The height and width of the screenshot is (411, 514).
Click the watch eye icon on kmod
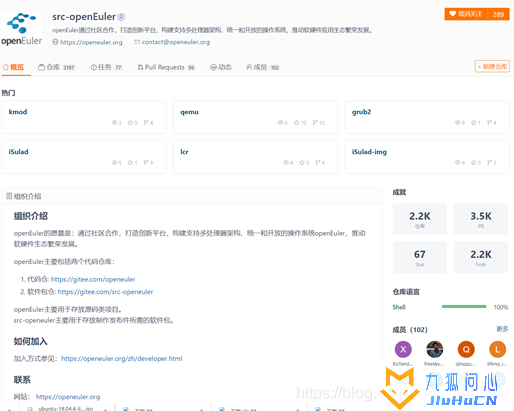click(x=114, y=123)
